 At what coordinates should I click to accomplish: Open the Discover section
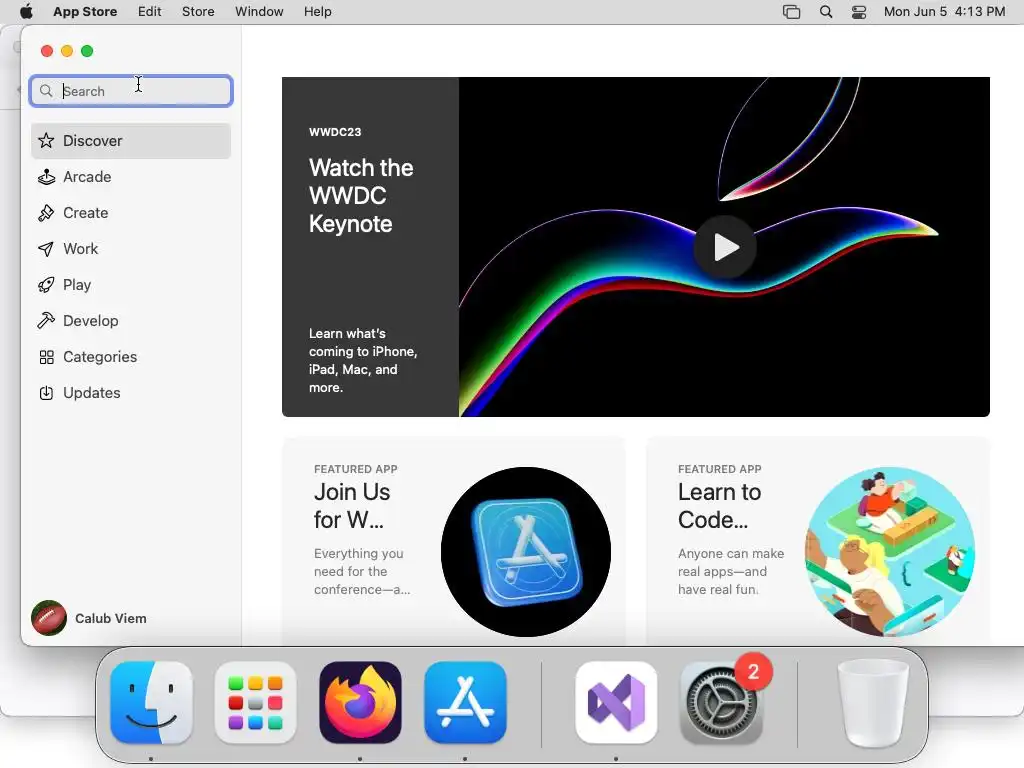131,141
